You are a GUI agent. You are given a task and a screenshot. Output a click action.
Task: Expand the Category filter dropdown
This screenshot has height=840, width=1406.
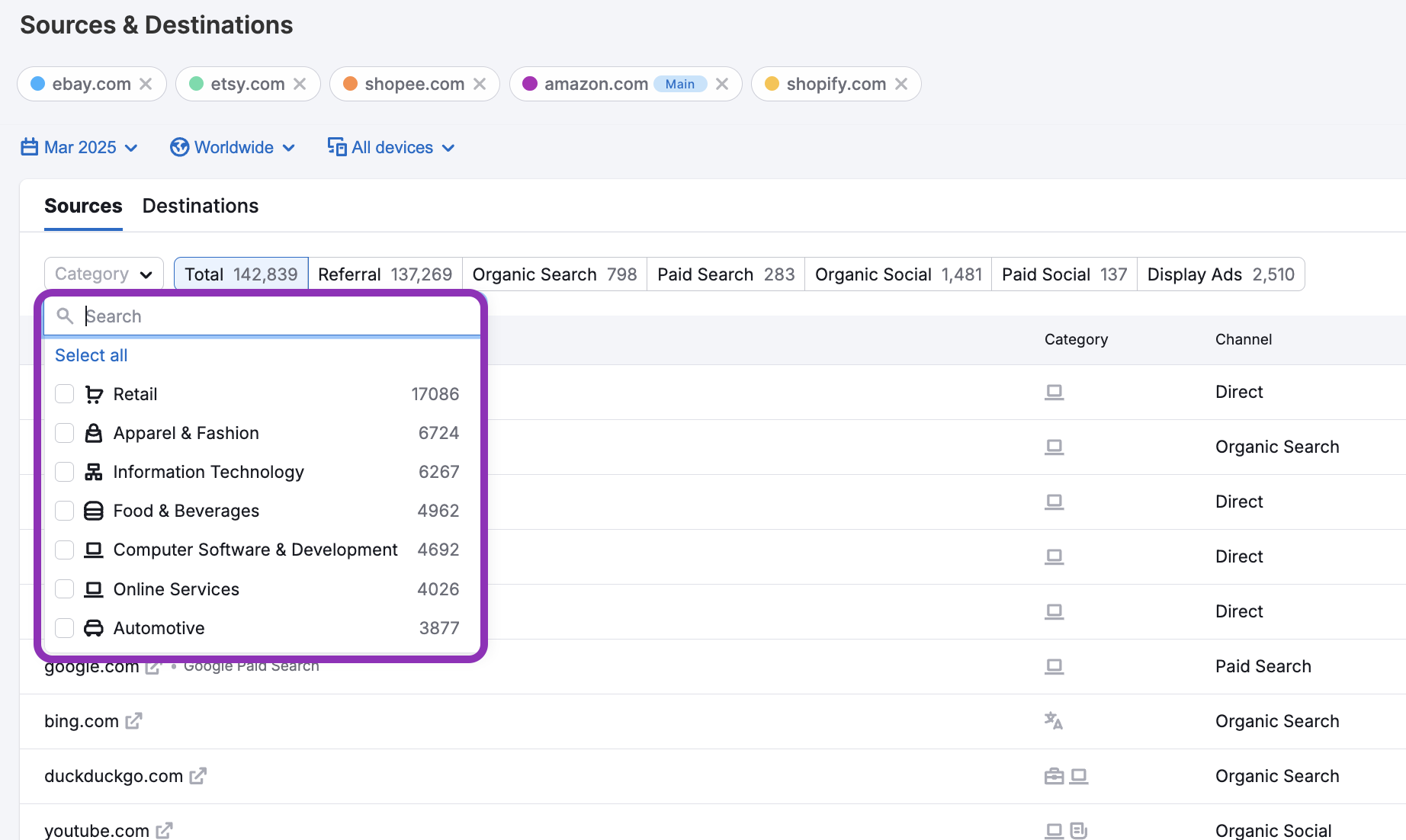coord(104,274)
